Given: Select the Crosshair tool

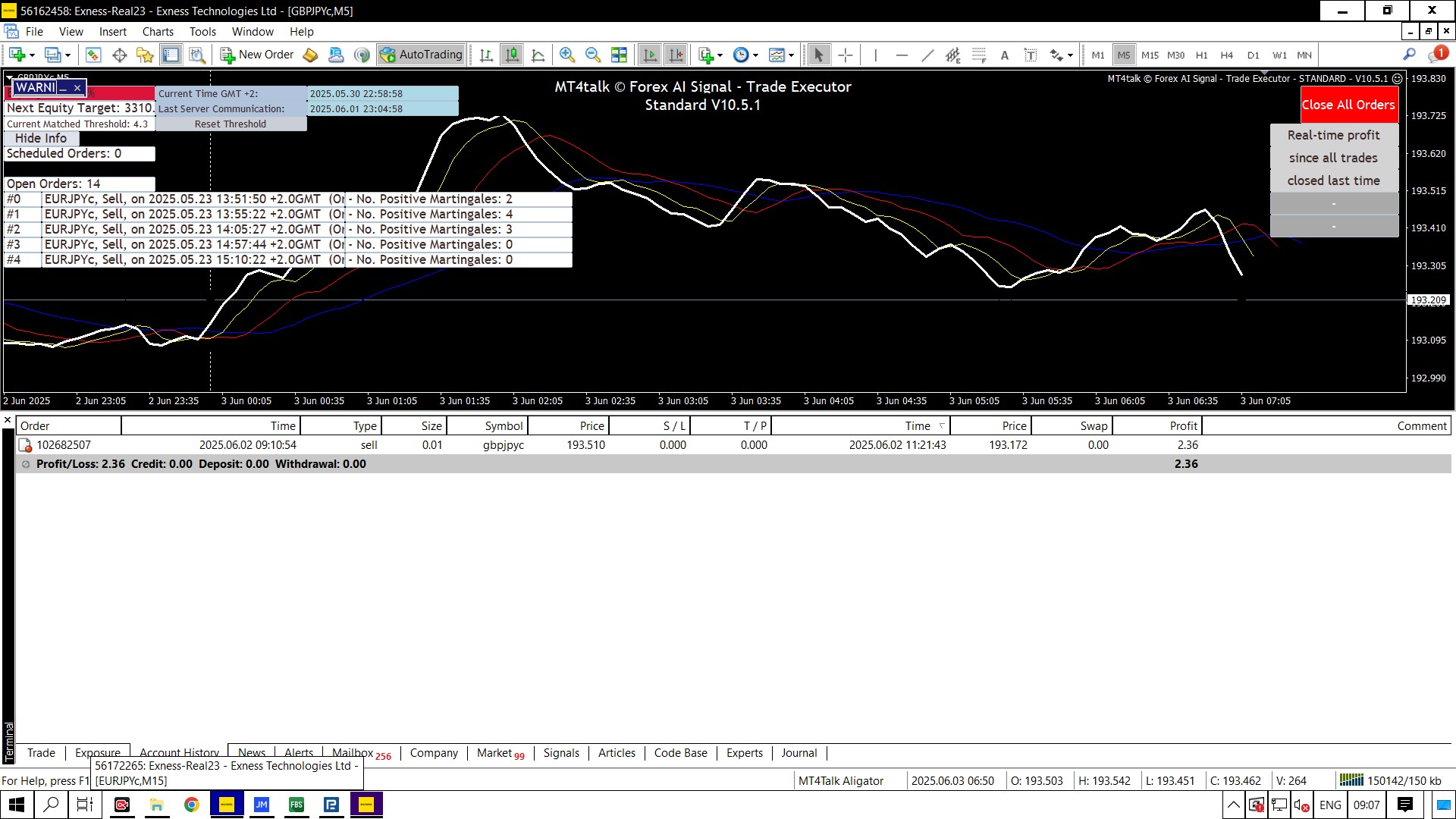Looking at the screenshot, I should pos(846,55).
